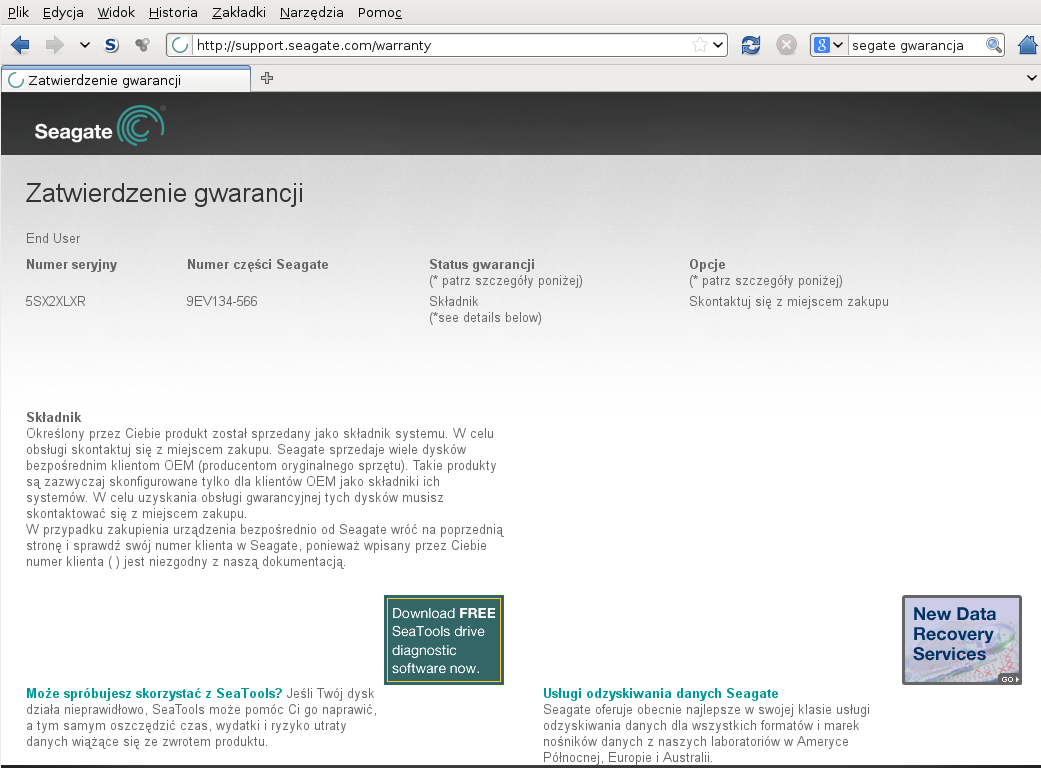Image resolution: width=1041 pixels, height=768 pixels.
Task: Click the Numer części Seagate header
Action: 258,264
